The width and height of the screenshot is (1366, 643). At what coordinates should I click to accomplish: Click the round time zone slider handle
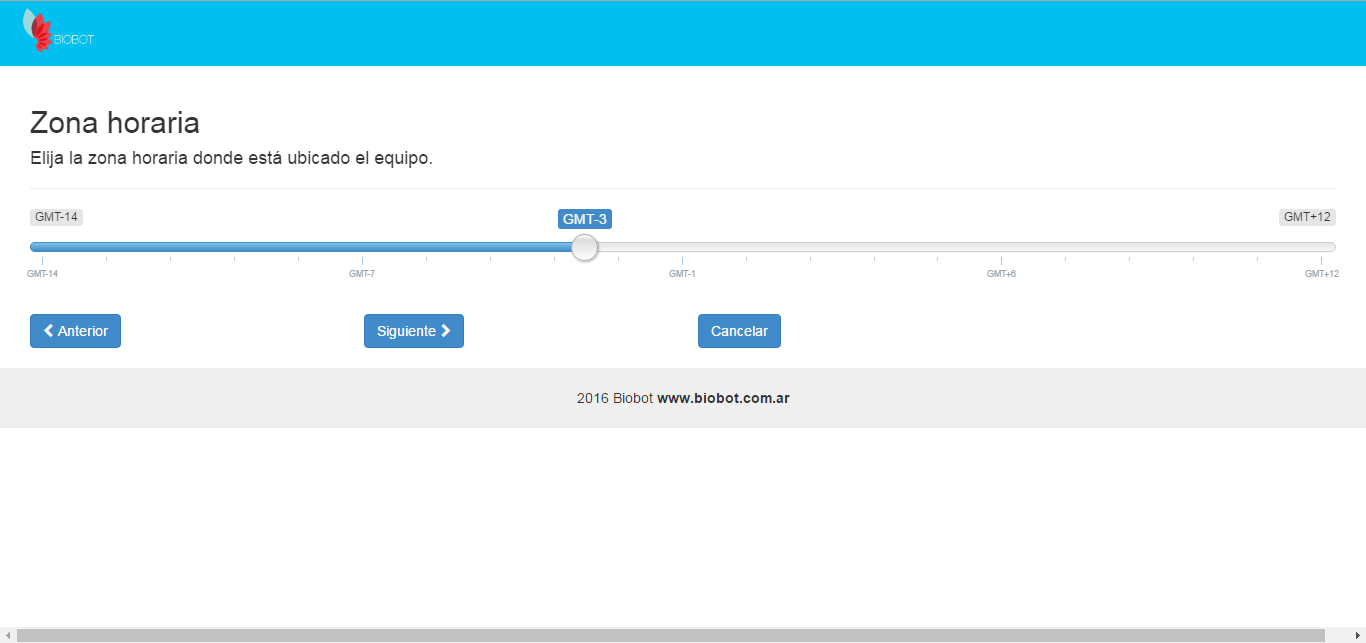click(x=585, y=247)
